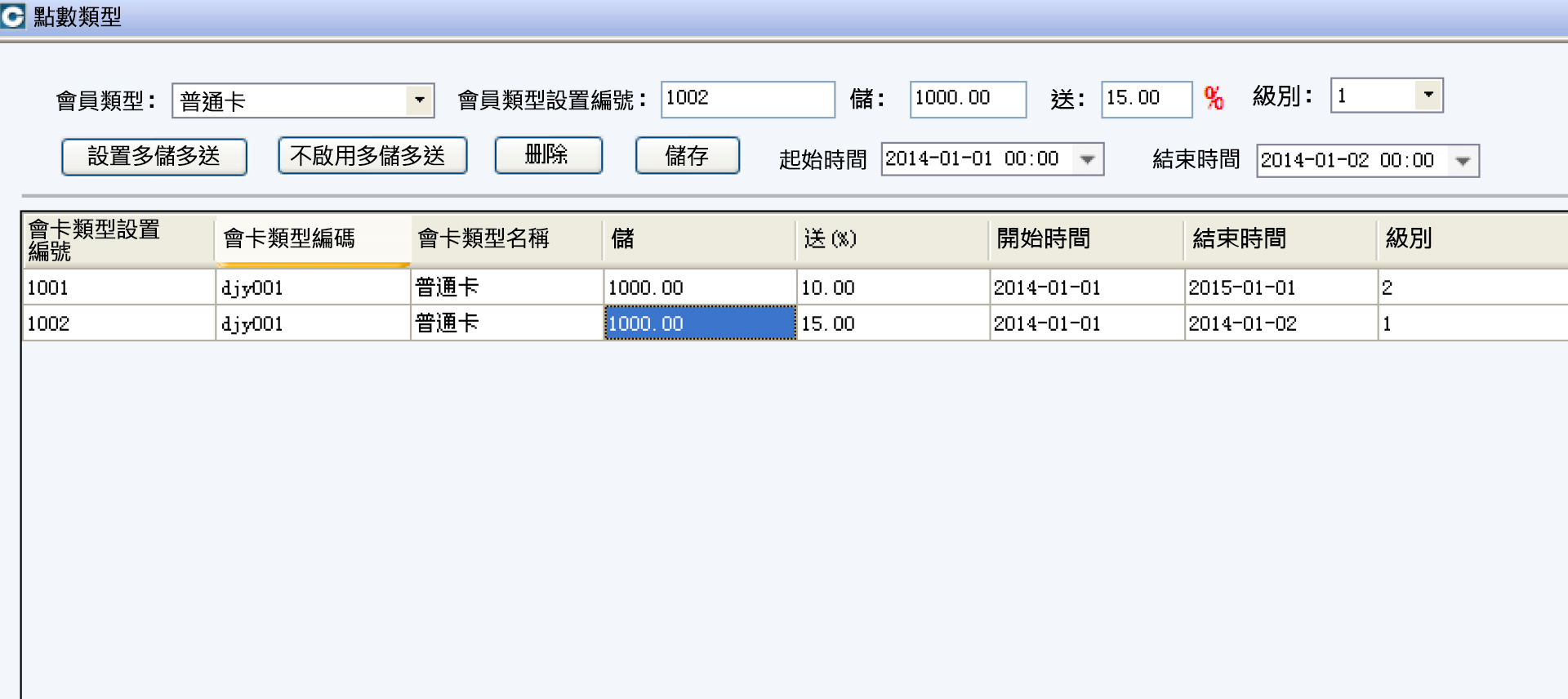Click djy001 in row 1002
1568x699 pixels.
313,323
